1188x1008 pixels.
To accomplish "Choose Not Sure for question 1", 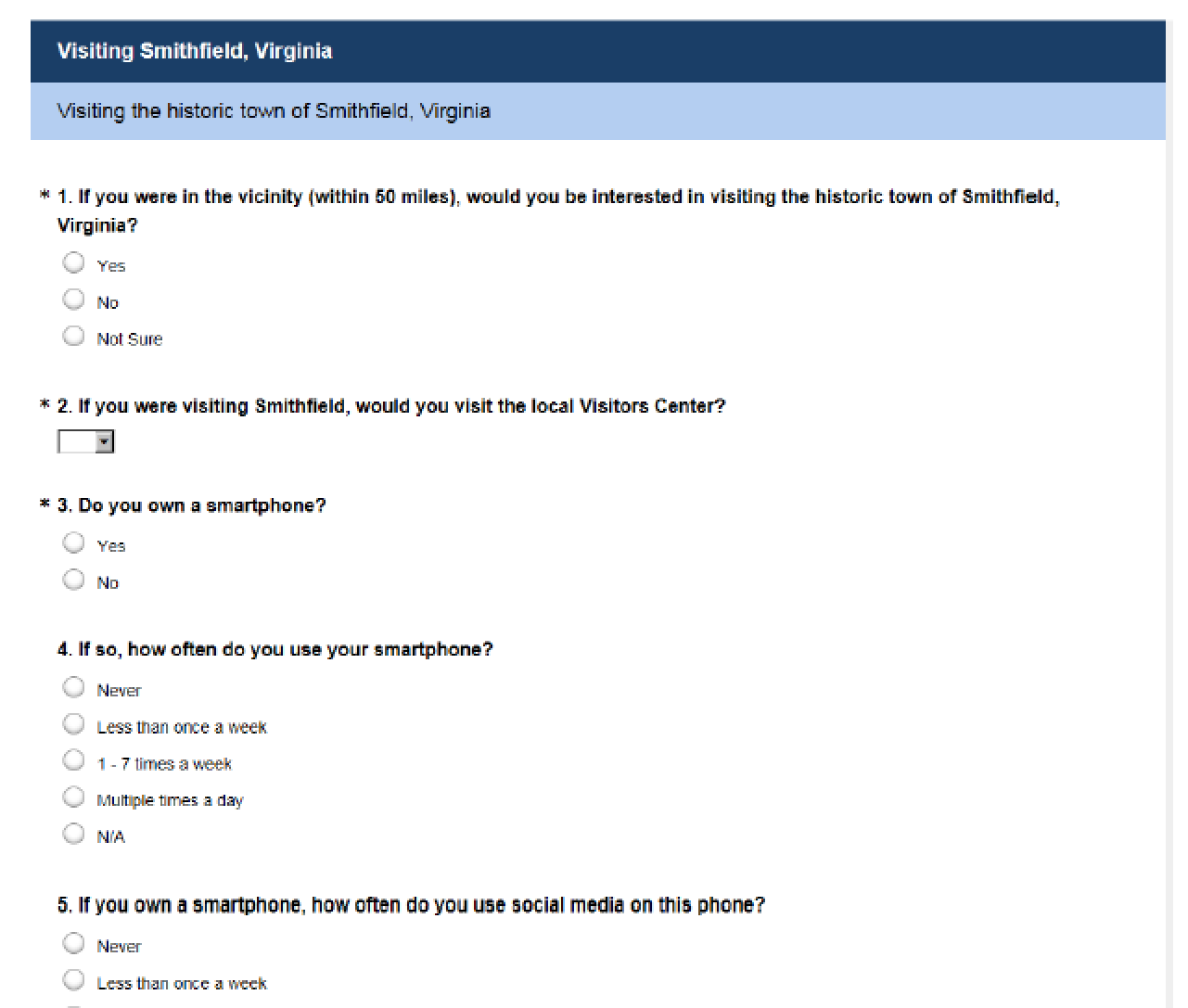I will [x=73, y=336].
